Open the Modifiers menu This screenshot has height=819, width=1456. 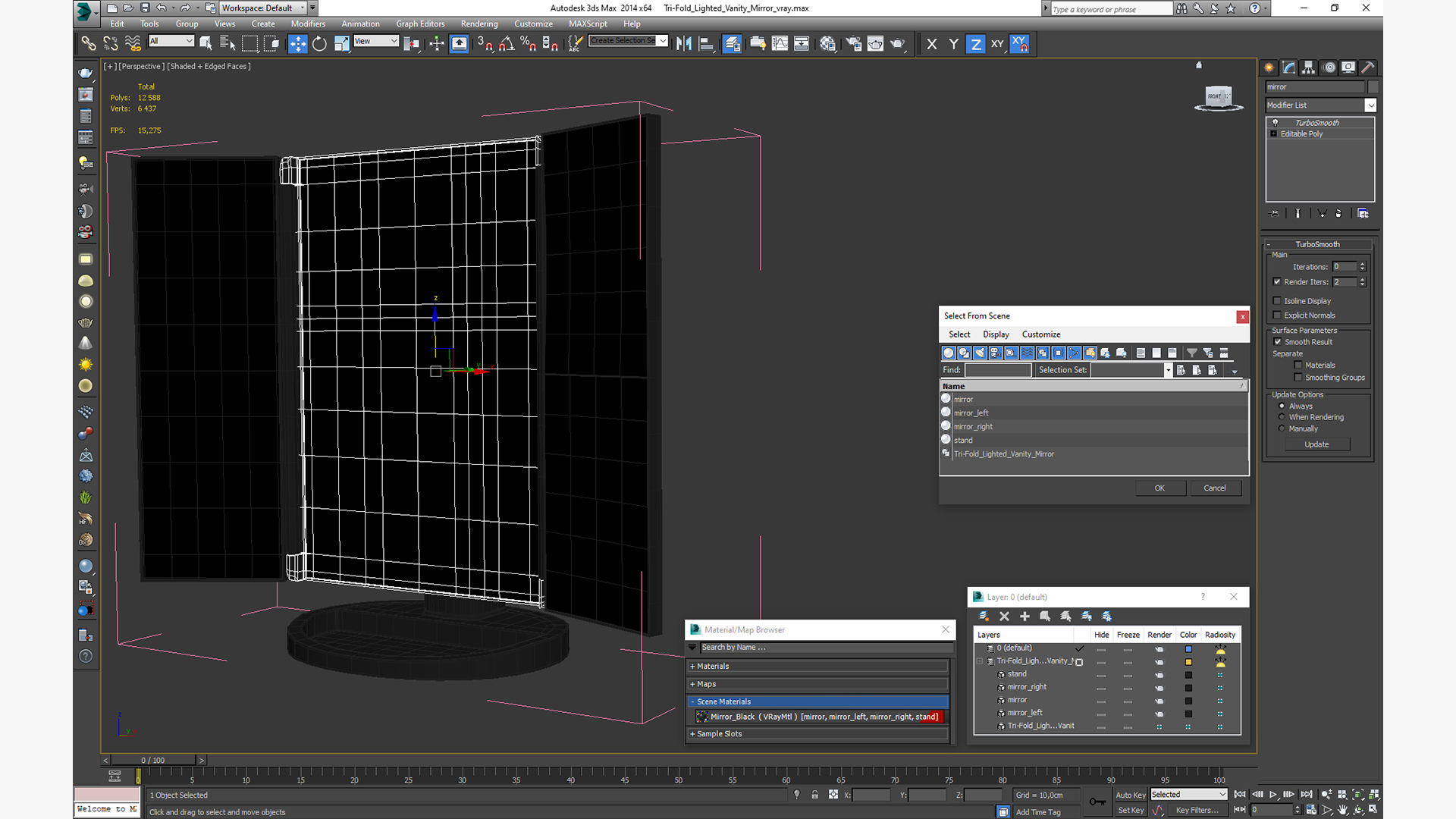click(x=308, y=24)
